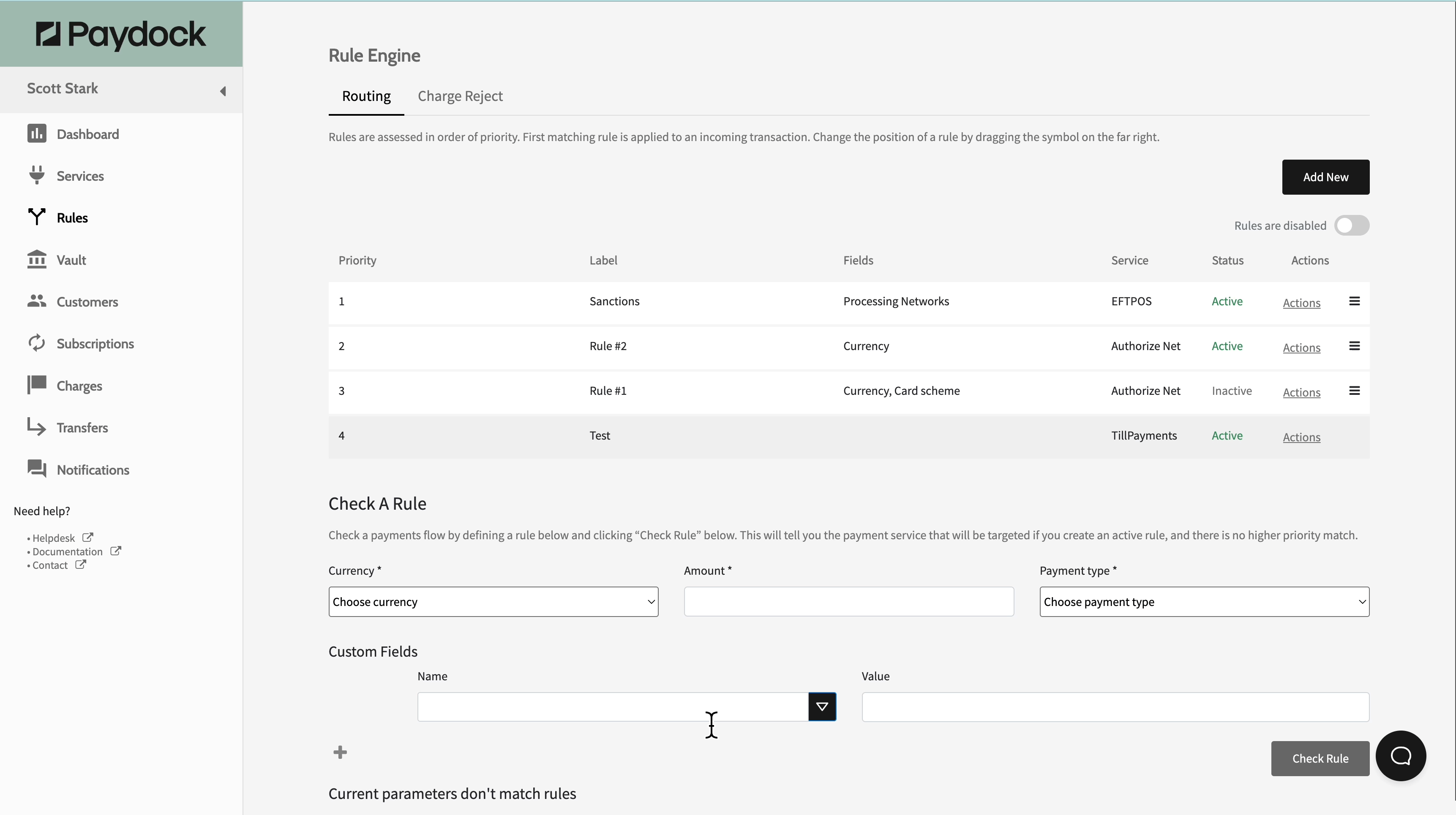
Task: Open Customers via people icon
Action: (37, 301)
